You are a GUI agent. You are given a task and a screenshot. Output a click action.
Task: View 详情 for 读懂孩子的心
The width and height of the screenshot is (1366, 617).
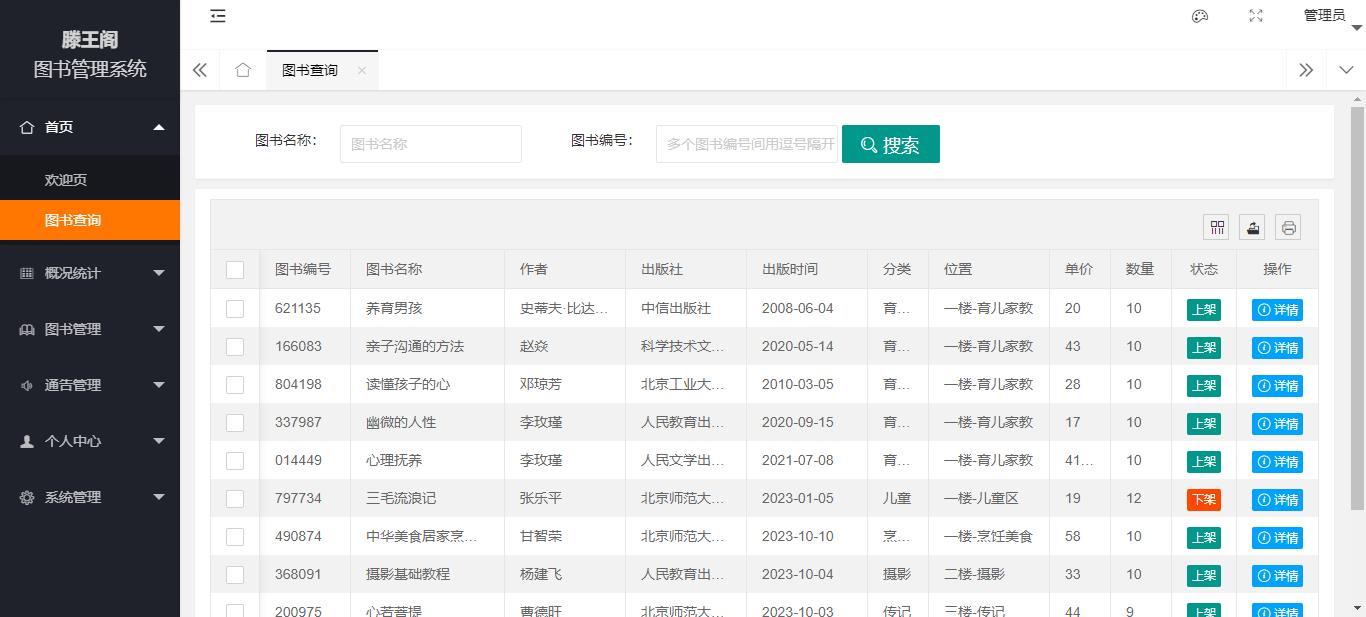click(x=1277, y=386)
